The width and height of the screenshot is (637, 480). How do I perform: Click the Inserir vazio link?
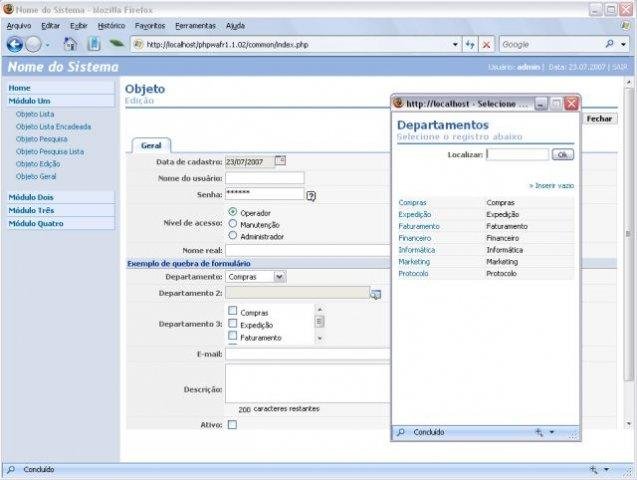551,186
